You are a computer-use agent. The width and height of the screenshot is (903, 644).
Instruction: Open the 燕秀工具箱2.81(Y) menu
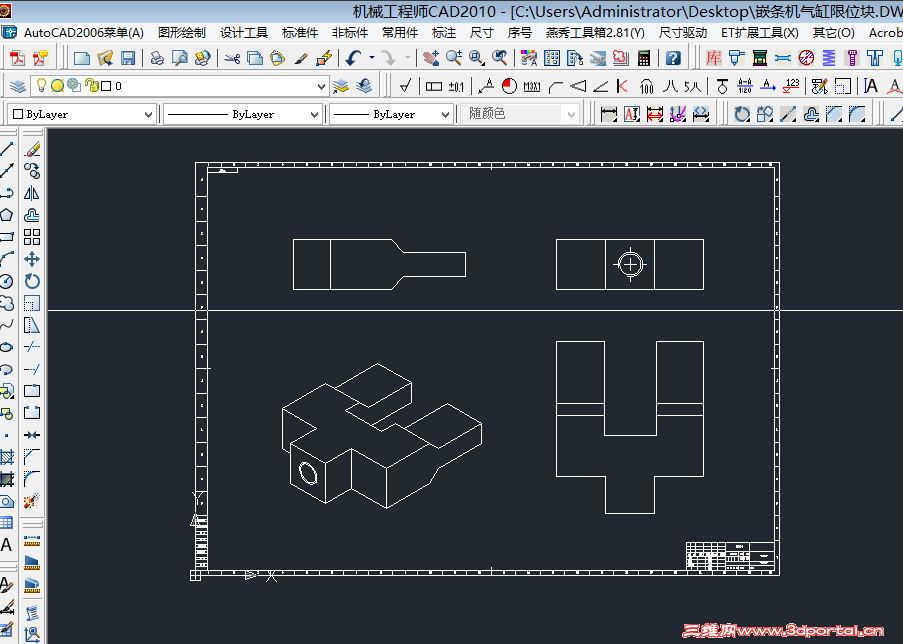pos(595,33)
